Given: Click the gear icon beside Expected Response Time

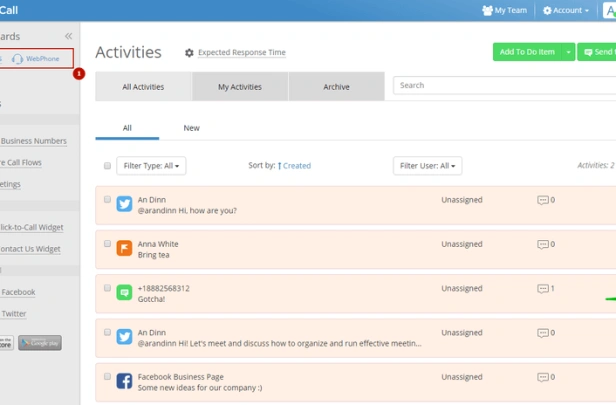Looking at the screenshot, I should pyautogui.click(x=189, y=53).
